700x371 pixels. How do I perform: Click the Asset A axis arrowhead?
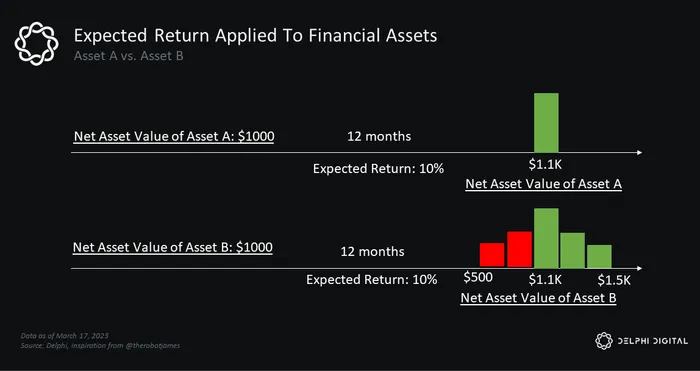click(x=639, y=153)
